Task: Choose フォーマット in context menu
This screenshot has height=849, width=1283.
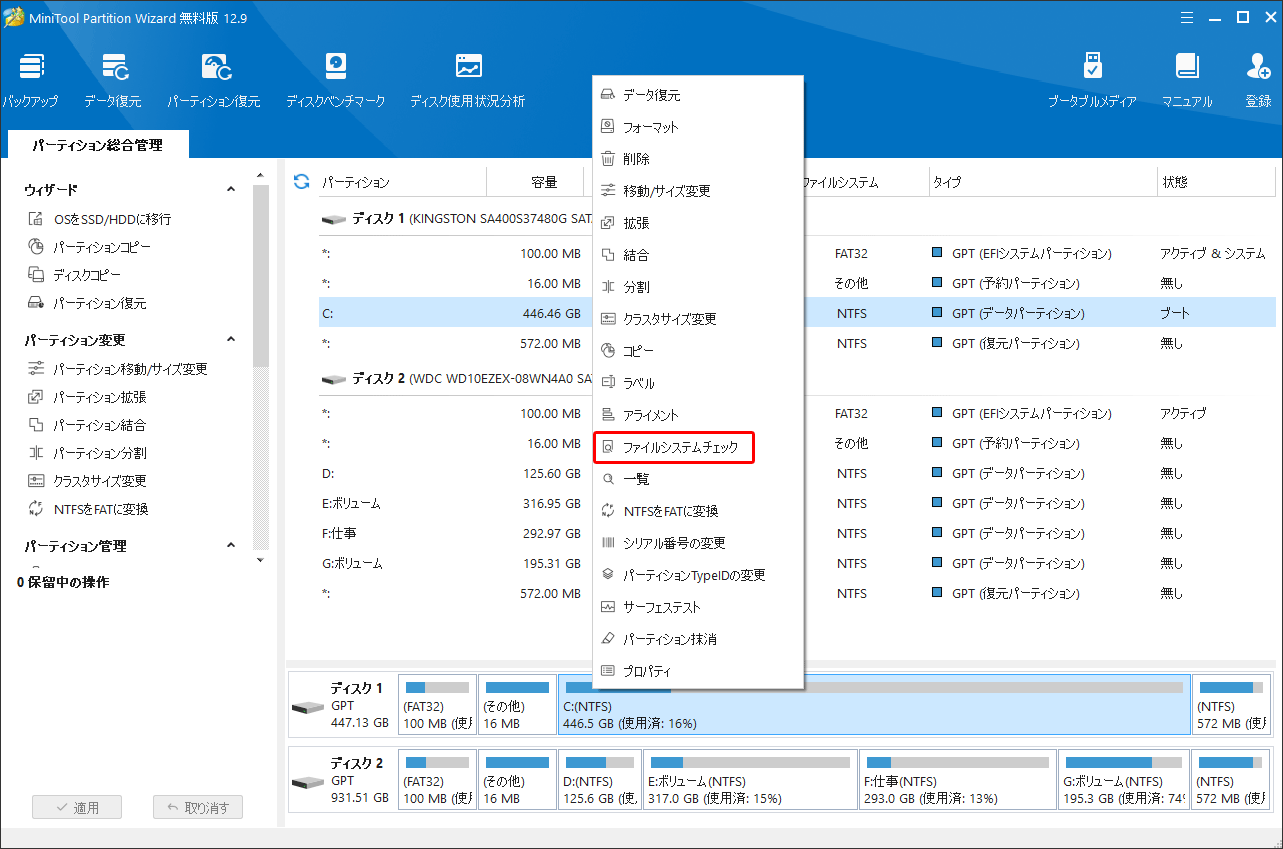Action: coord(698,127)
